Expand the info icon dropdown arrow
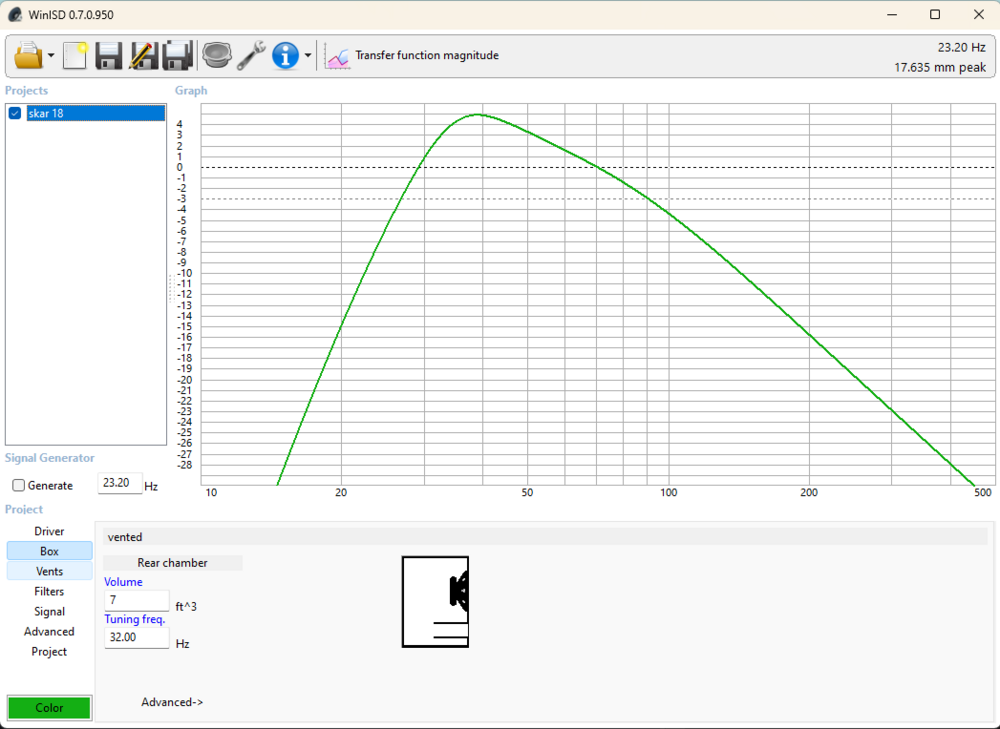The width and height of the screenshot is (1000, 729). pyautogui.click(x=308, y=55)
